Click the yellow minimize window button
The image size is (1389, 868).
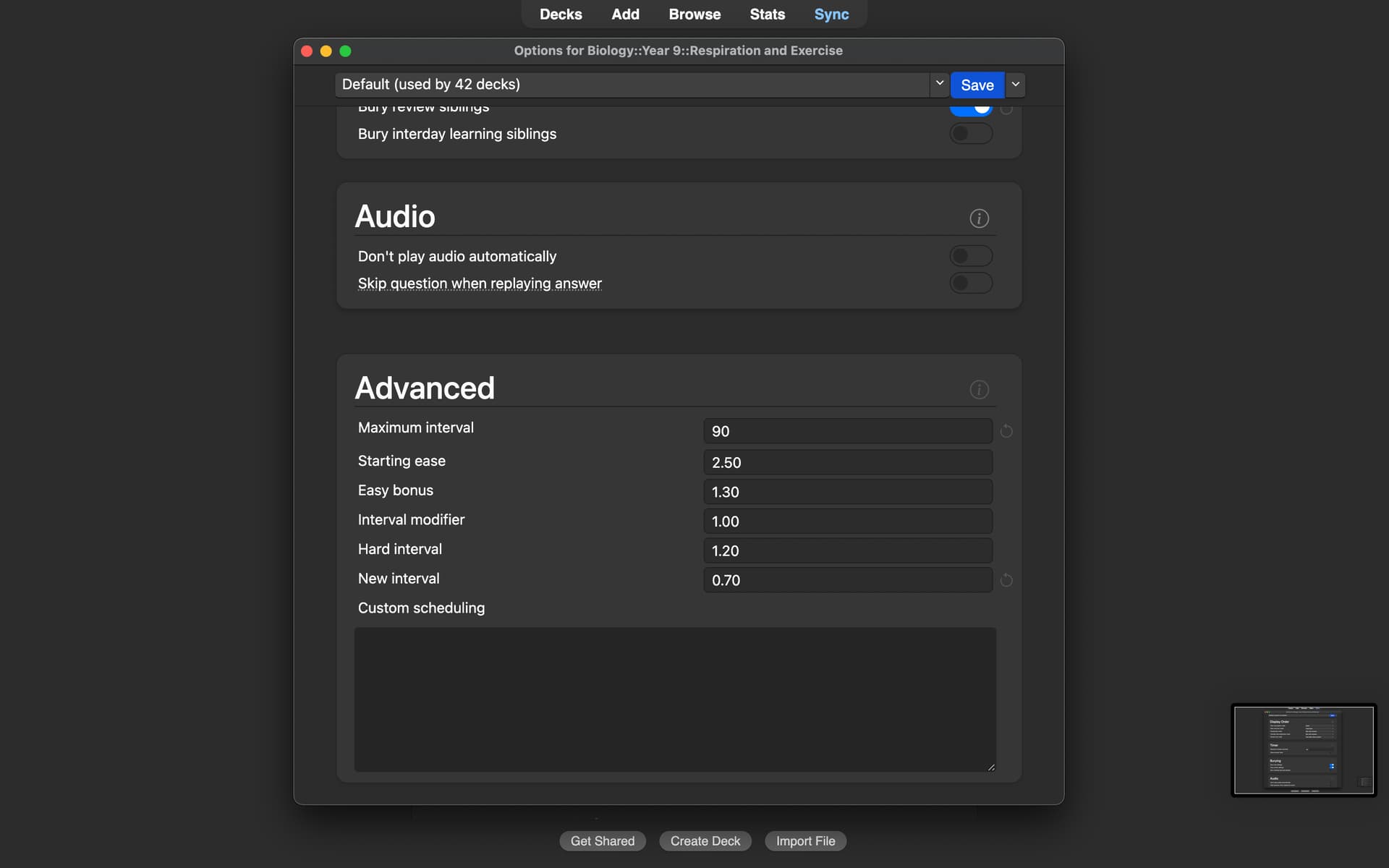(326, 51)
